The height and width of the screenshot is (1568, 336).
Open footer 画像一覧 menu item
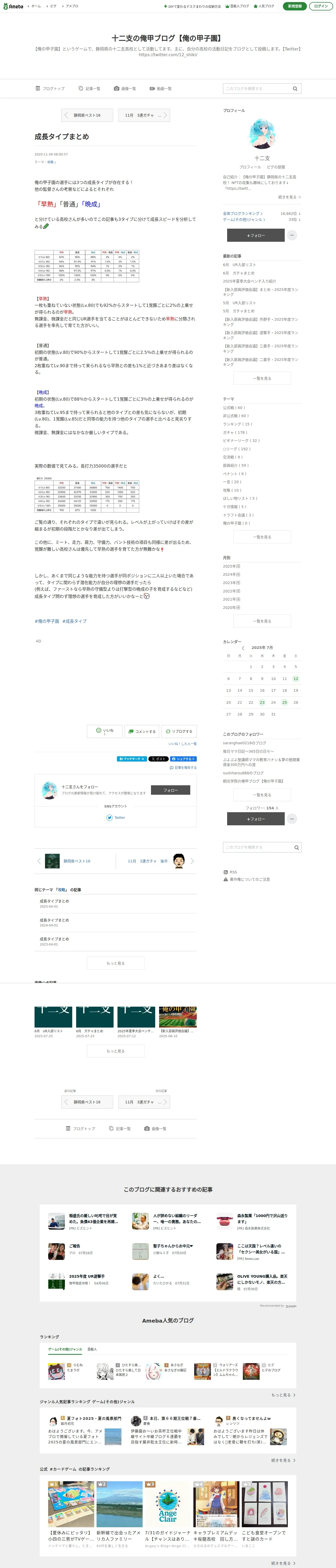pos(155,1128)
